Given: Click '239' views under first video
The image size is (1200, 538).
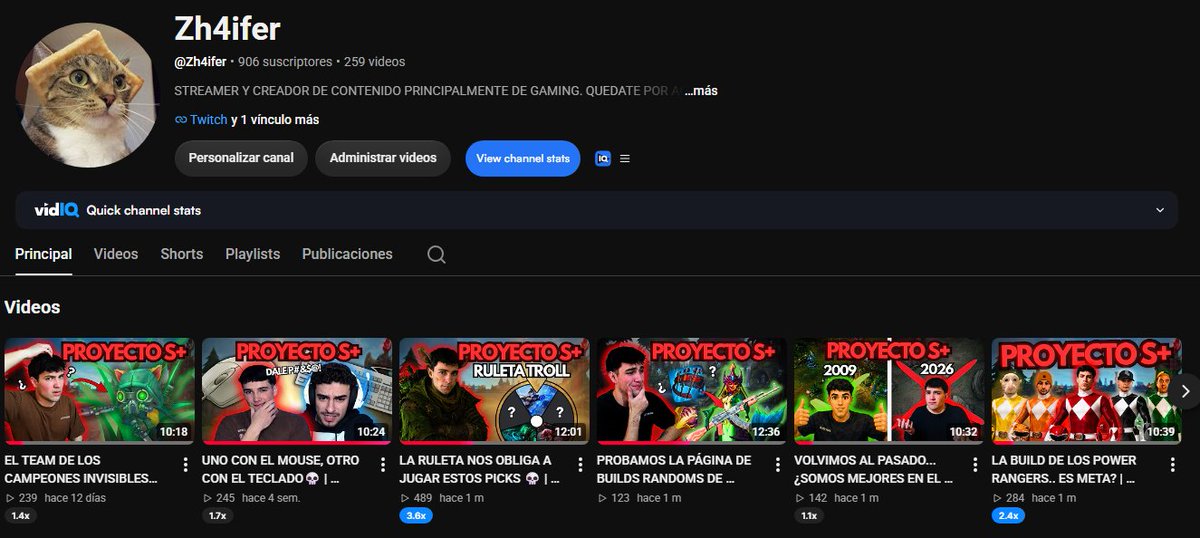Looking at the screenshot, I should 28,497.
